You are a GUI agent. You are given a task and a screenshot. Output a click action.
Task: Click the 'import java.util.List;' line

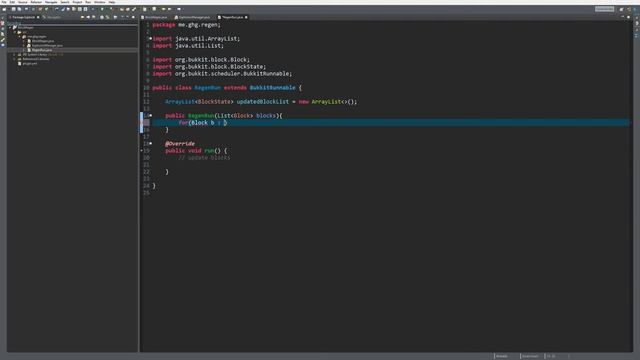tap(188, 46)
